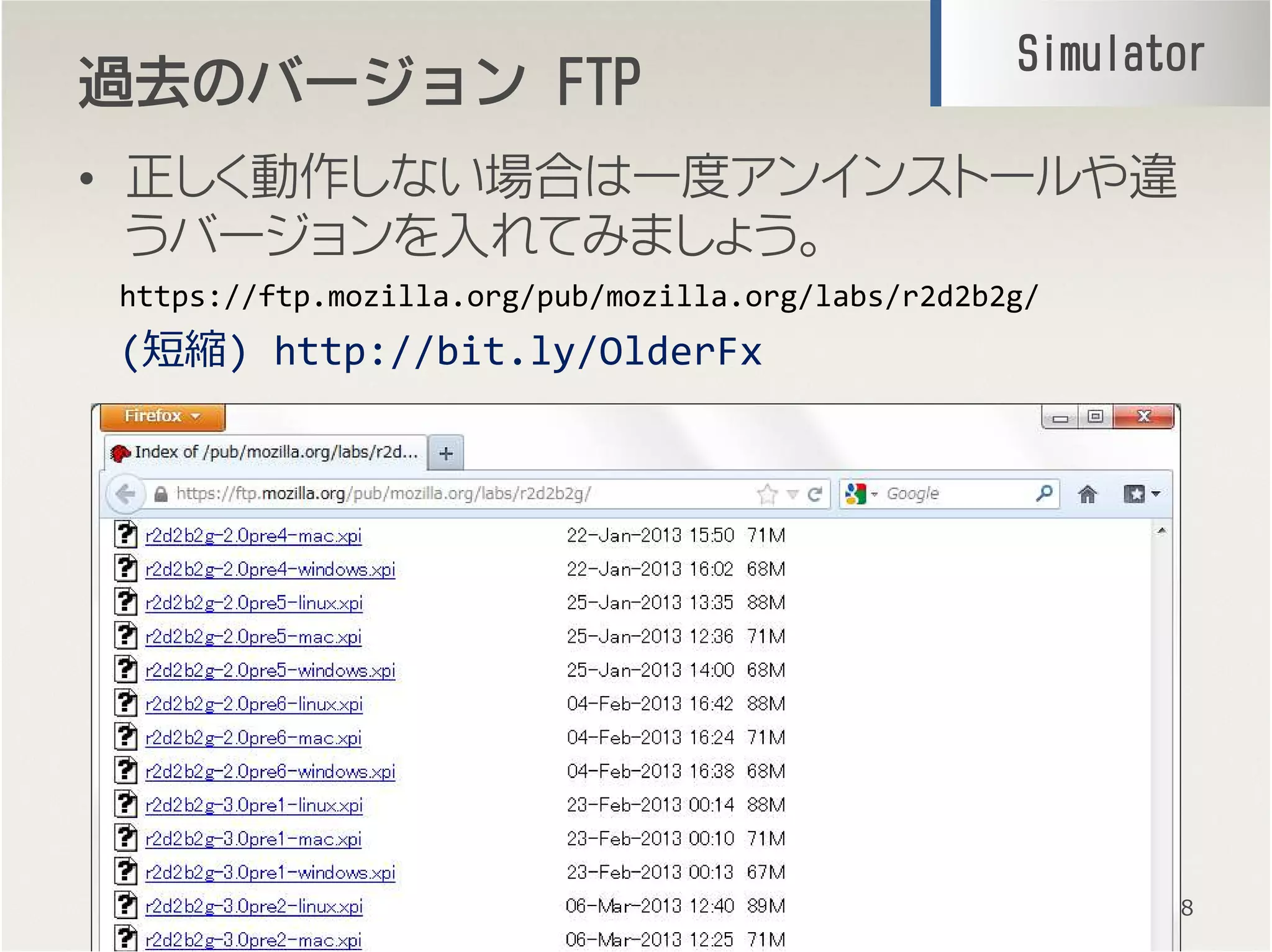Image resolution: width=1272 pixels, height=952 pixels.
Task: Open link r2d2b2g-3.0pre1-mac.xpi
Action: pos(253,840)
